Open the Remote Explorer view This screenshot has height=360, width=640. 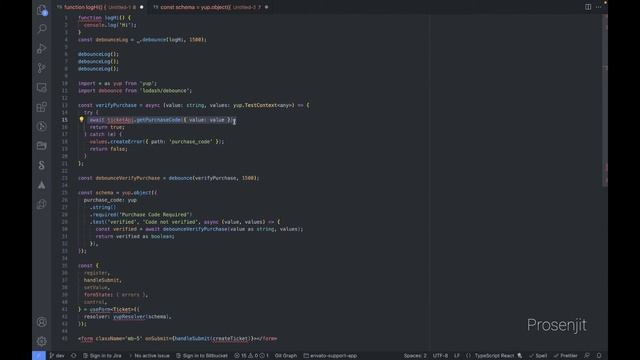(x=42, y=87)
